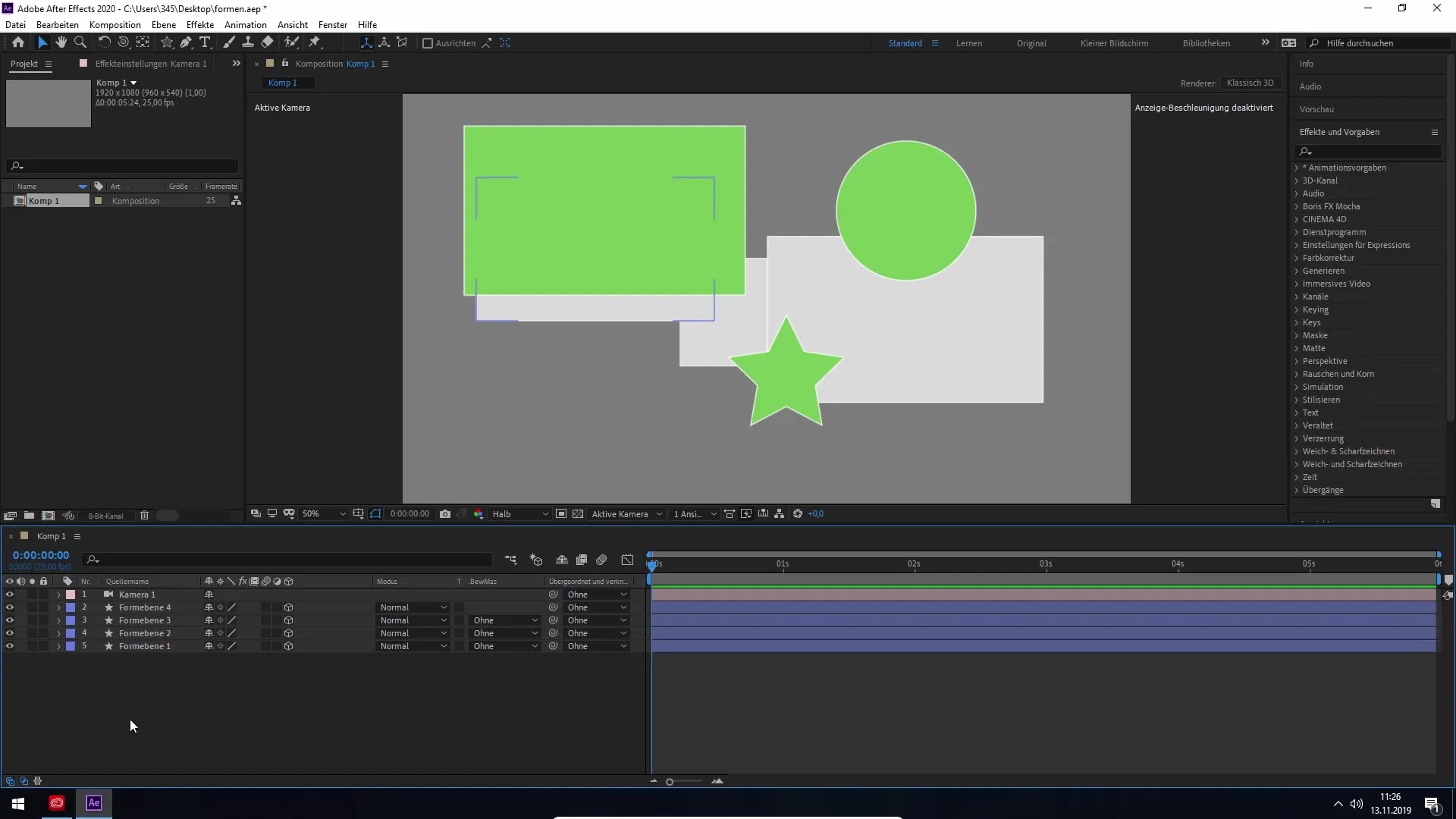Screen dimensions: 1456x819
Task: Open the 50% magnification dropdown
Action: [x=323, y=514]
